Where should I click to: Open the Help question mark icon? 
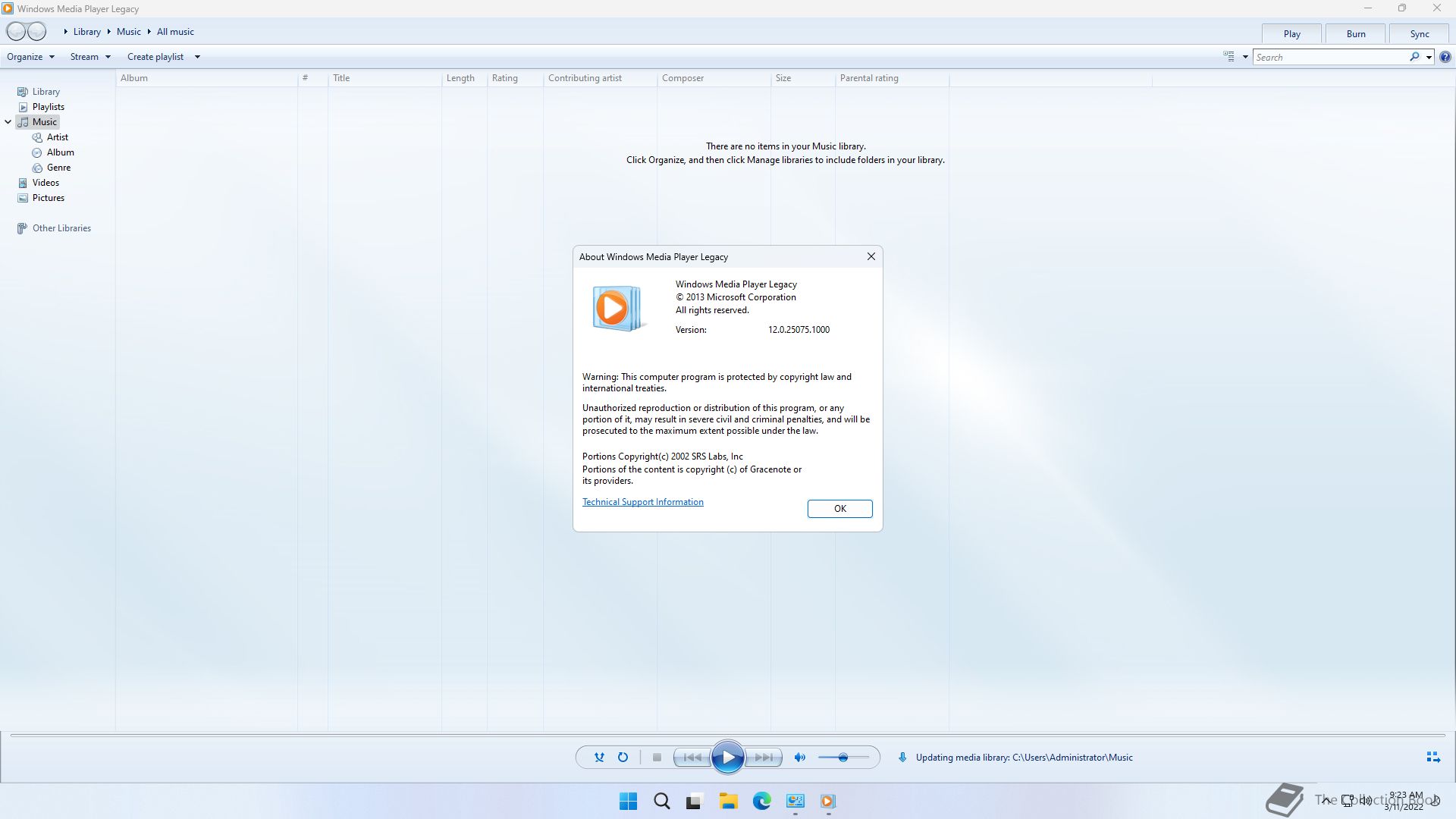tap(1445, 57)
